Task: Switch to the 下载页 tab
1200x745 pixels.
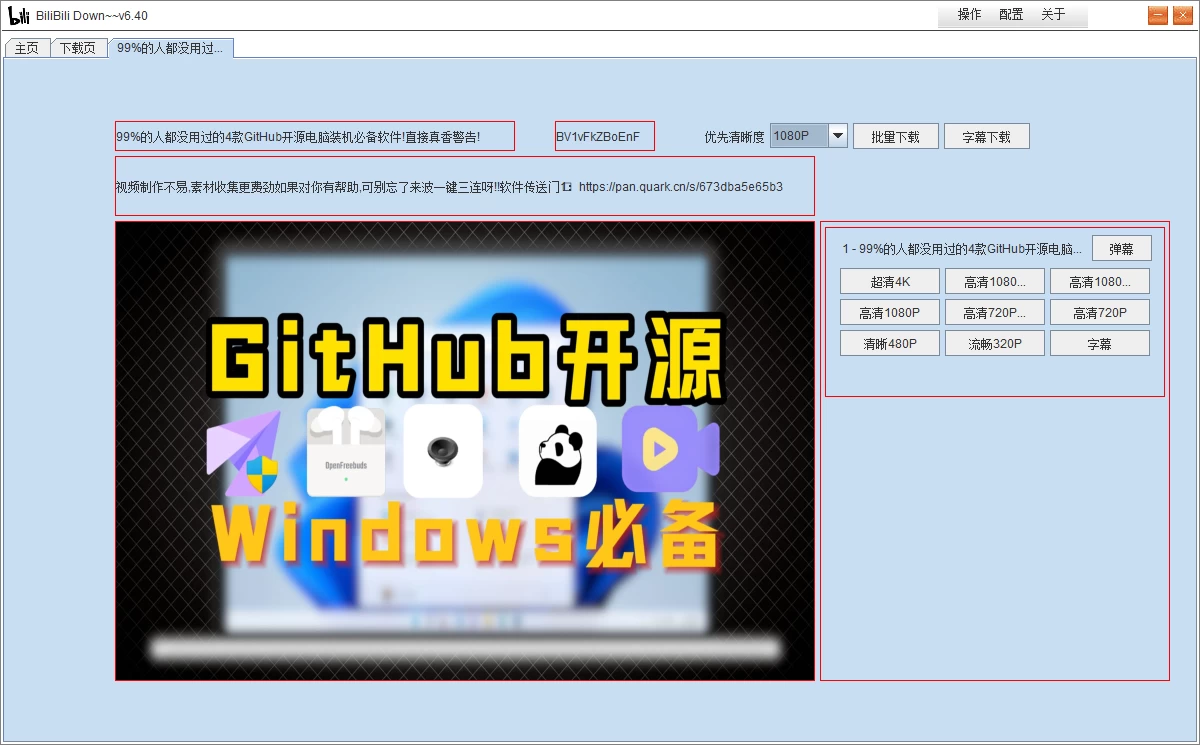Action: tap(77, 47)
